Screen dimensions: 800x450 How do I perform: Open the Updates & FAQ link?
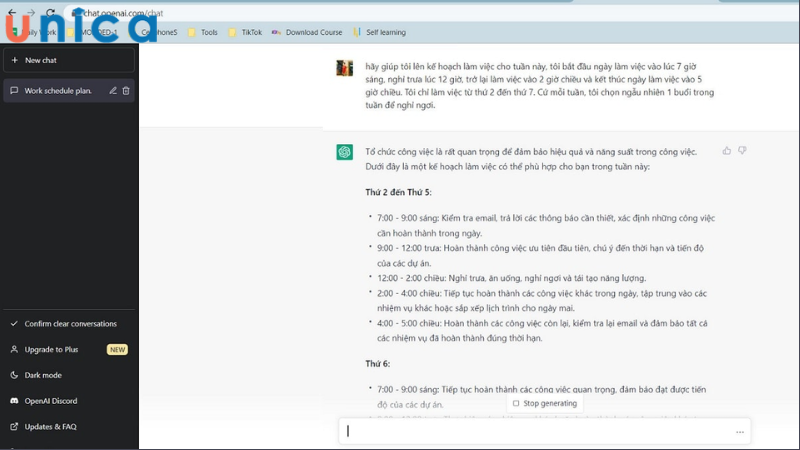click(x=50, y=427)
